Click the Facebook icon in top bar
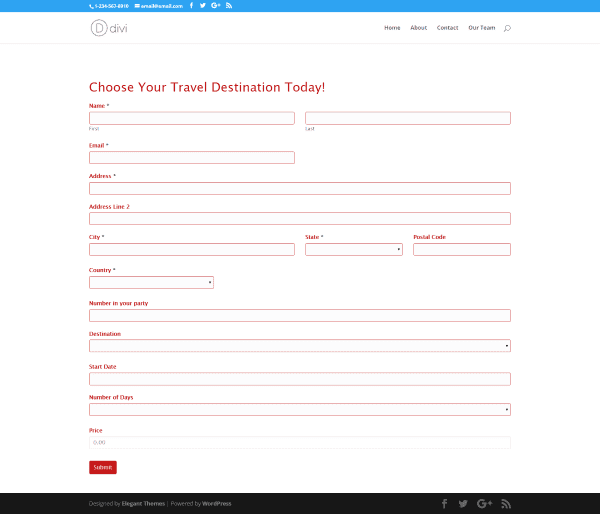Screen dimensions: 600x514 pos(191,5)
